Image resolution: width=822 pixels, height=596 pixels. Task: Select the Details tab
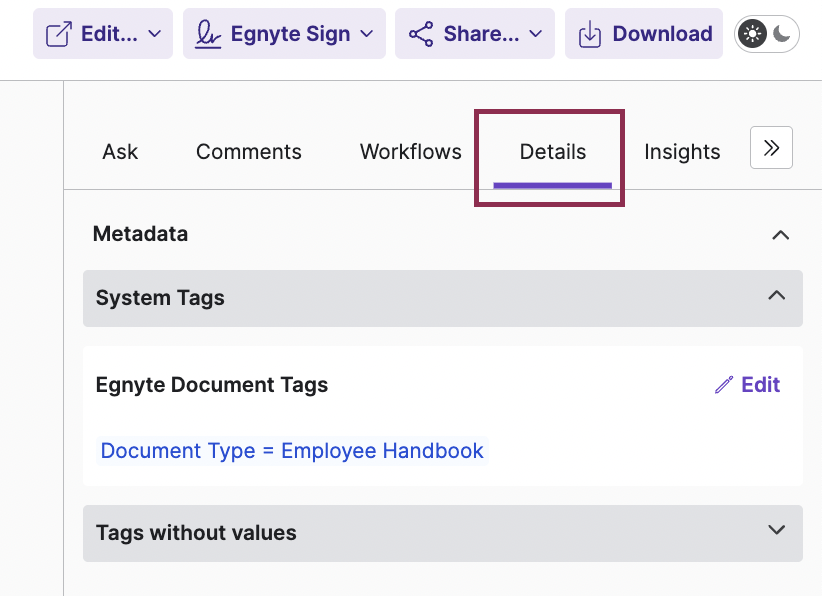coord(553,151)
